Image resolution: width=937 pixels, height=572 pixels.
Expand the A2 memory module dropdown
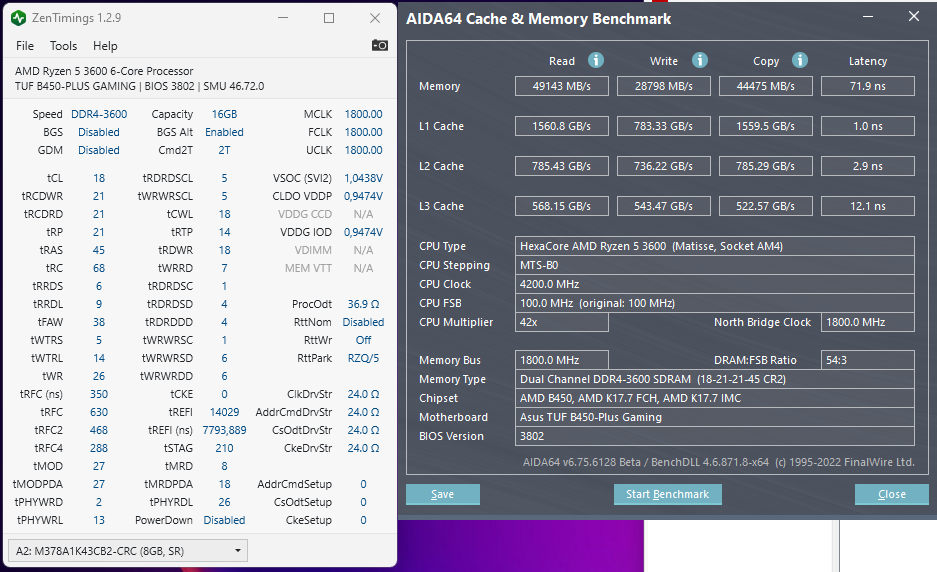tap(128, 550)
